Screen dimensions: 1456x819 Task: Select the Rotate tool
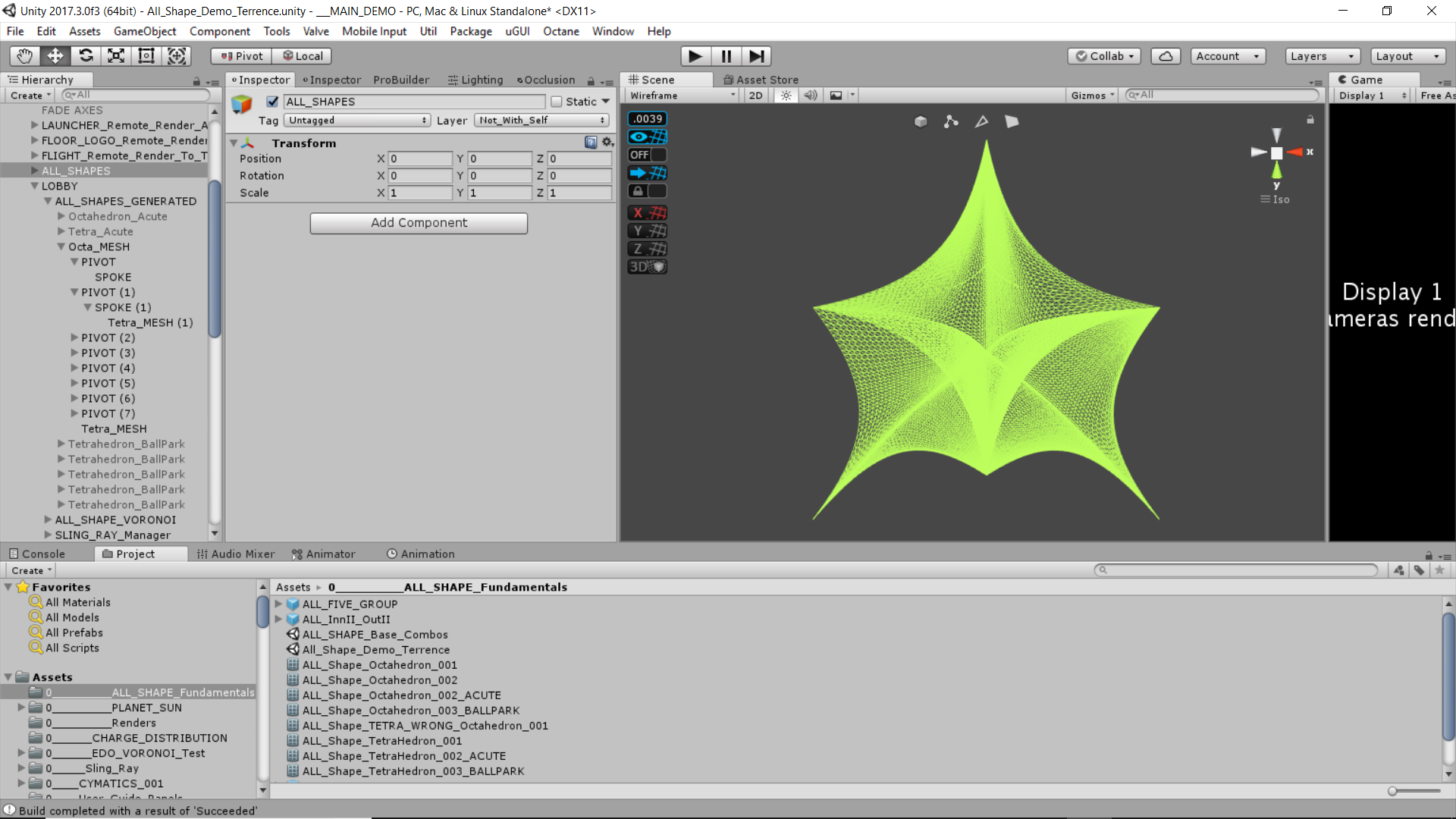click(86, 56)
